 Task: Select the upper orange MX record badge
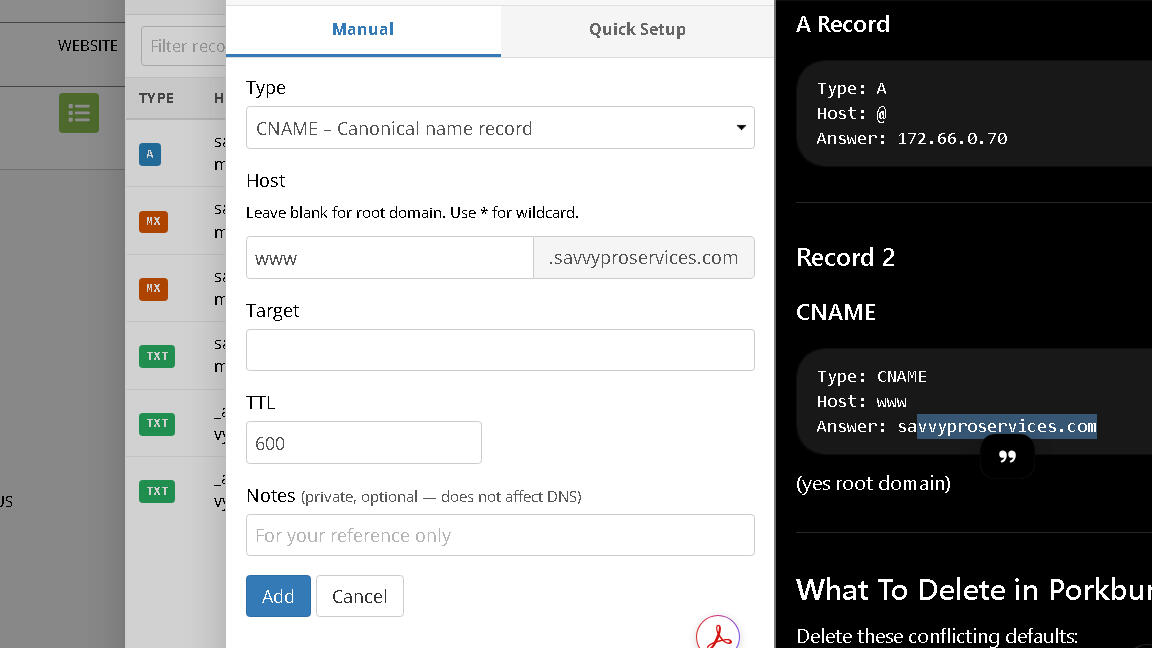click(153, 221)
